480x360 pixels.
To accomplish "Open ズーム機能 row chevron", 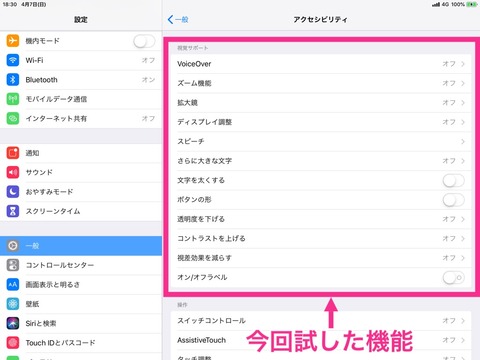I will (463, 83).
